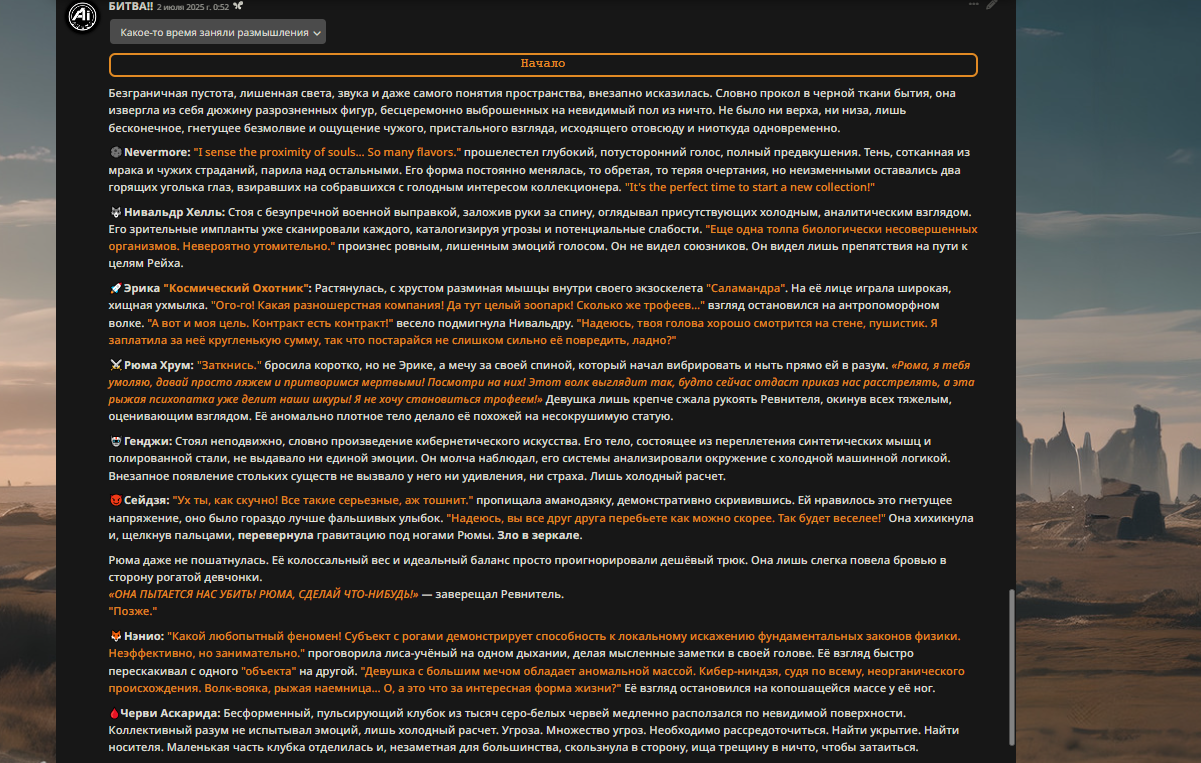The width and height of the screenshot is (1201, 763).
Task: Click the 'Начало' header box
Action: pos(543,64)
